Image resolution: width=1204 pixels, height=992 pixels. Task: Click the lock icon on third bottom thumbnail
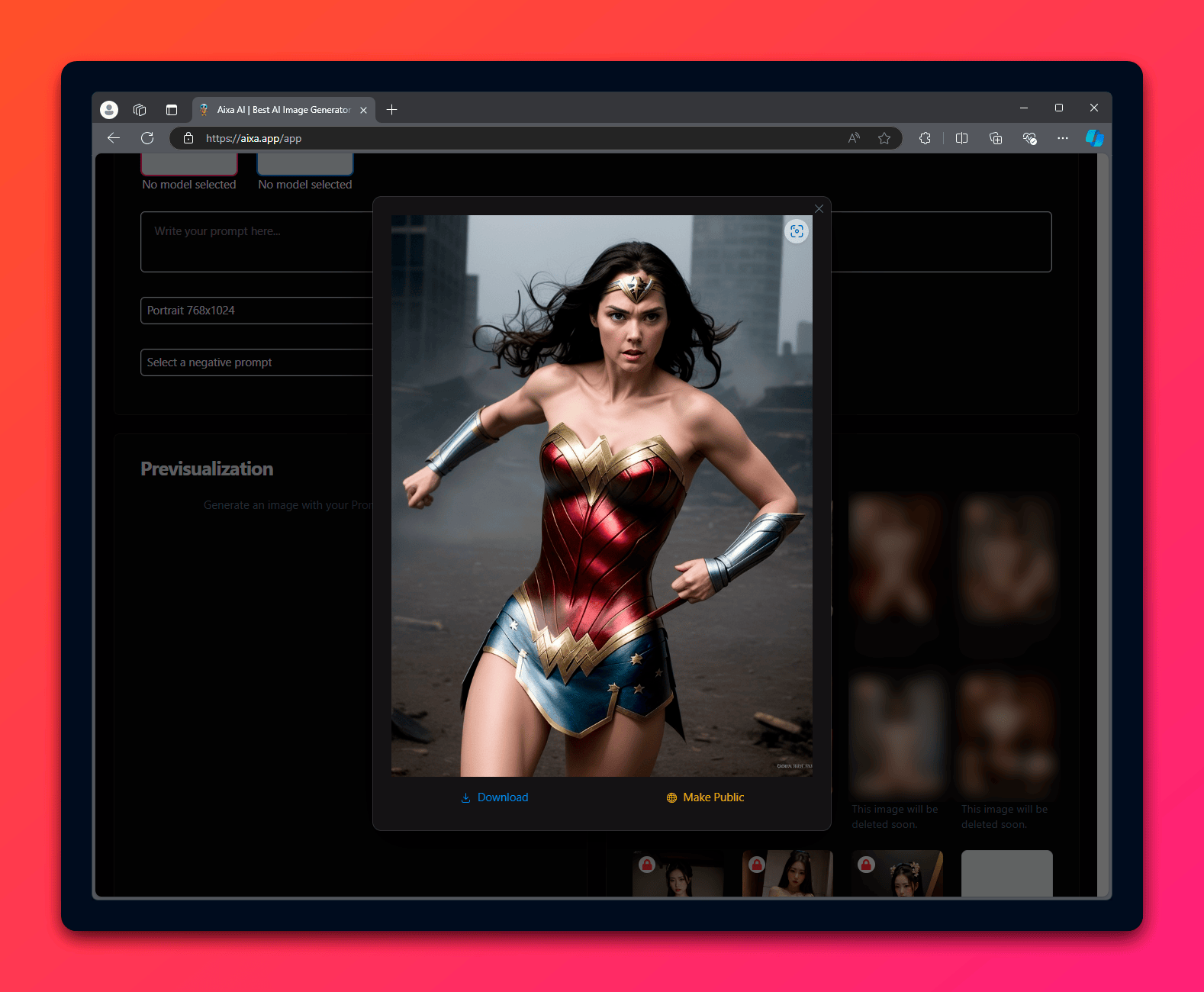pyautogui.click(x=866, y=865)
